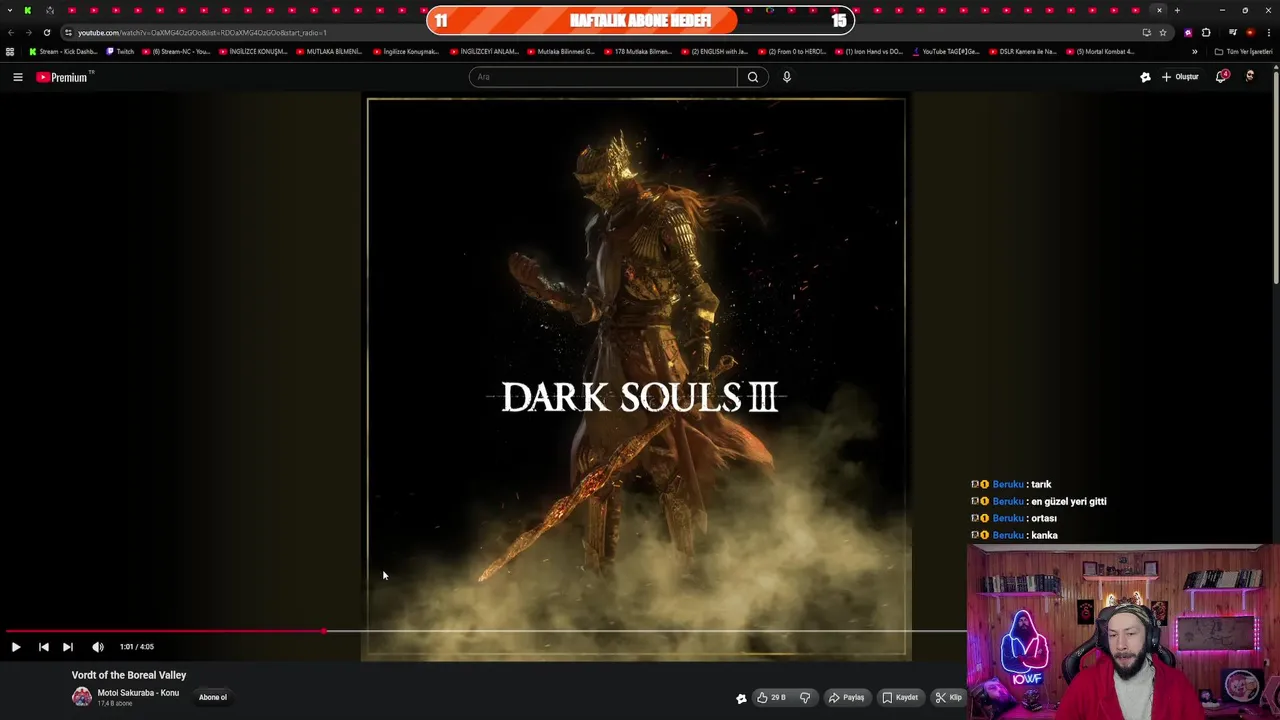Open Mortal Kombat 4 bookmark
The width and height of the screenshot is (1280, 720).
(x=1100, y=51)
